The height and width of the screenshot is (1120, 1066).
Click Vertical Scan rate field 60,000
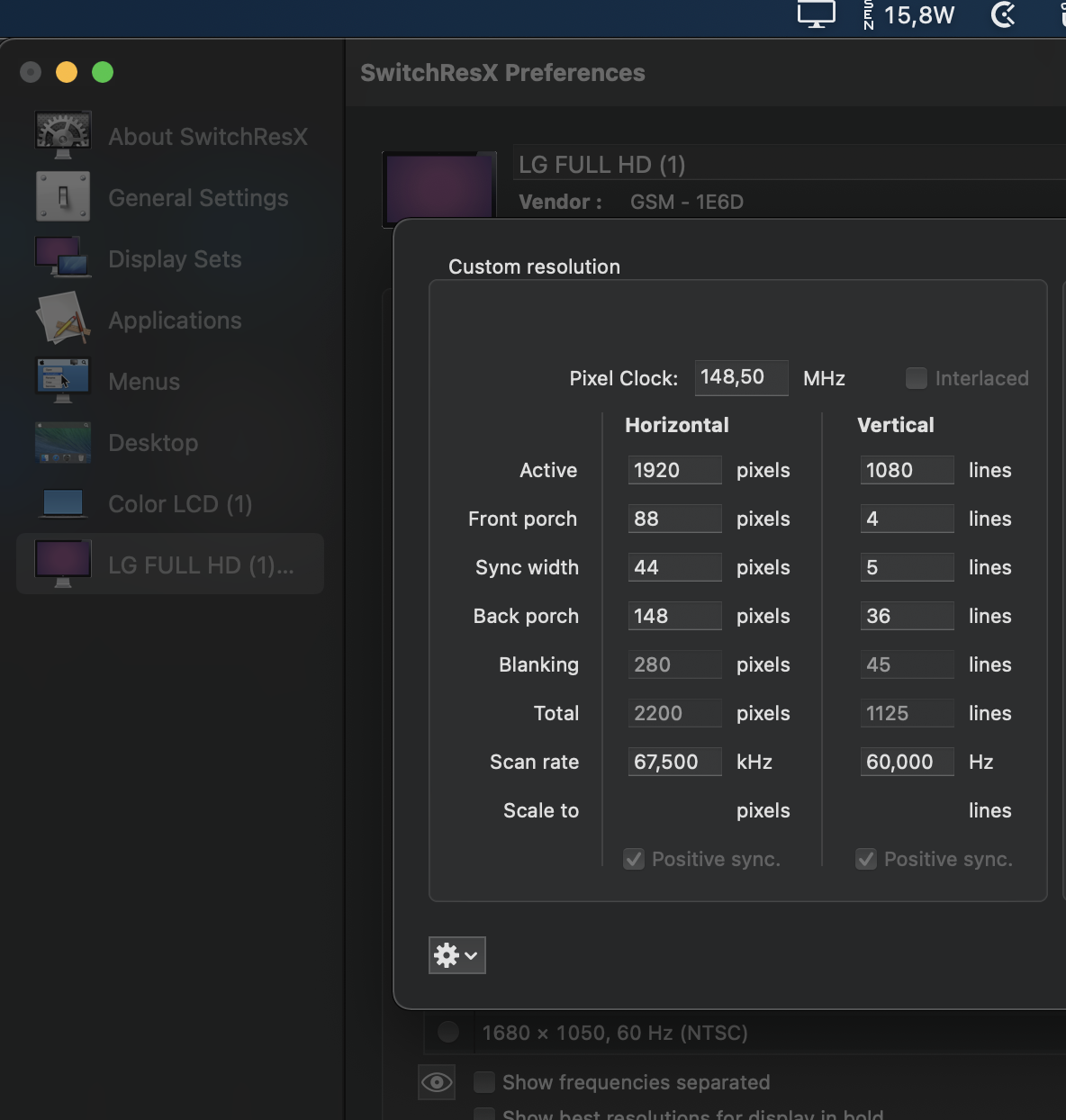click(908, 762)
